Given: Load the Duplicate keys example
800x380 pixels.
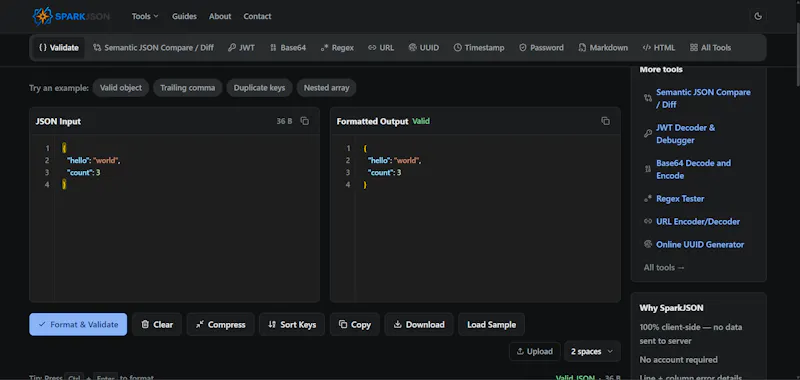Looking at the screenshot, I should coord(259,88).
